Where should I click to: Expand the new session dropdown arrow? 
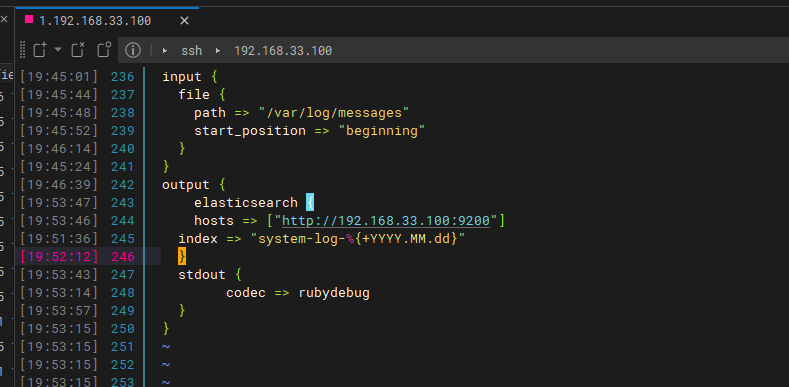(x=58, y=49)
